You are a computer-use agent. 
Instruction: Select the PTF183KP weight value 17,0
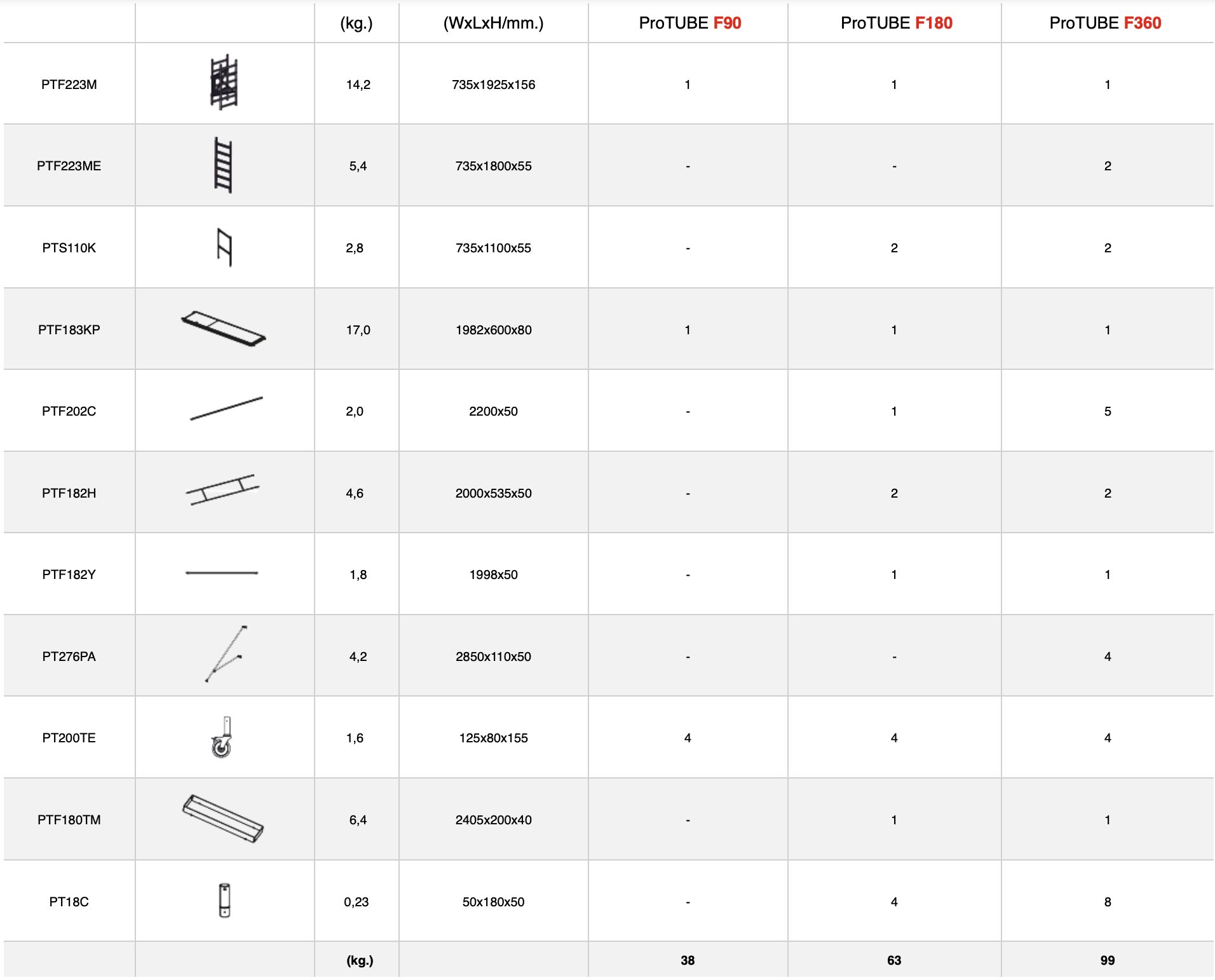tap(358, 330)
